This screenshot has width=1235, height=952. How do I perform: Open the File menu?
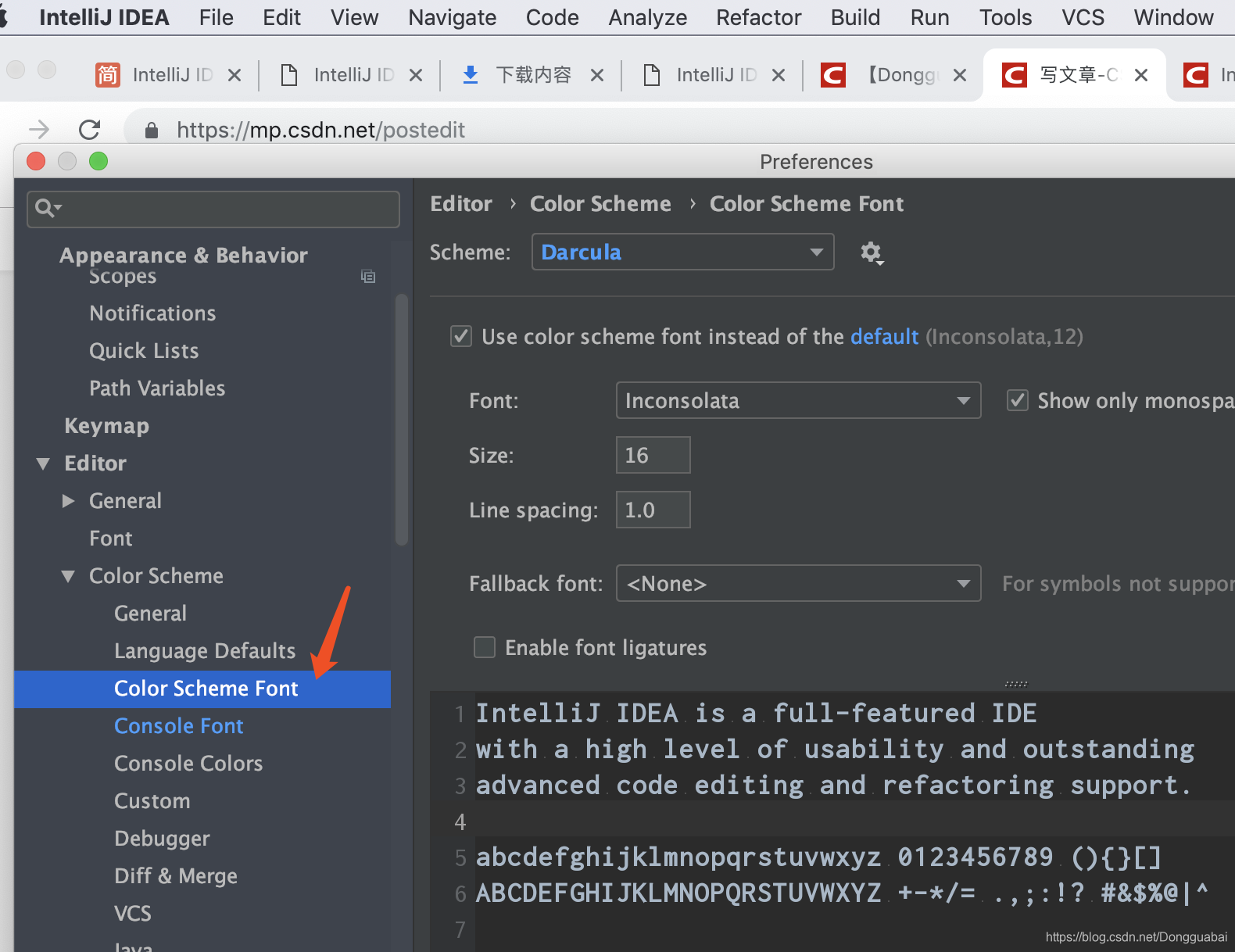(216, 17)
